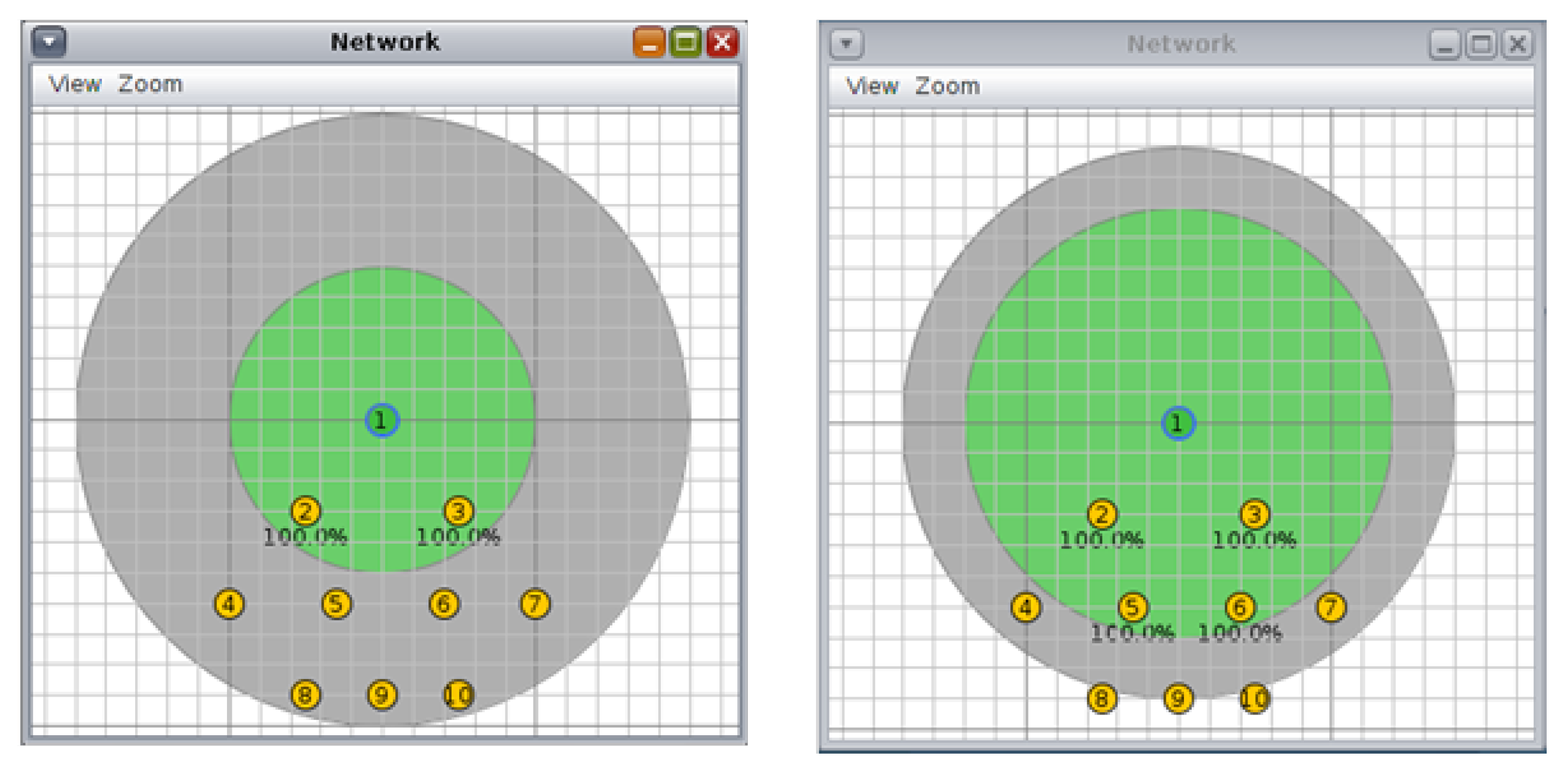
Task: Minimize the left Network window
Action: 649,42
